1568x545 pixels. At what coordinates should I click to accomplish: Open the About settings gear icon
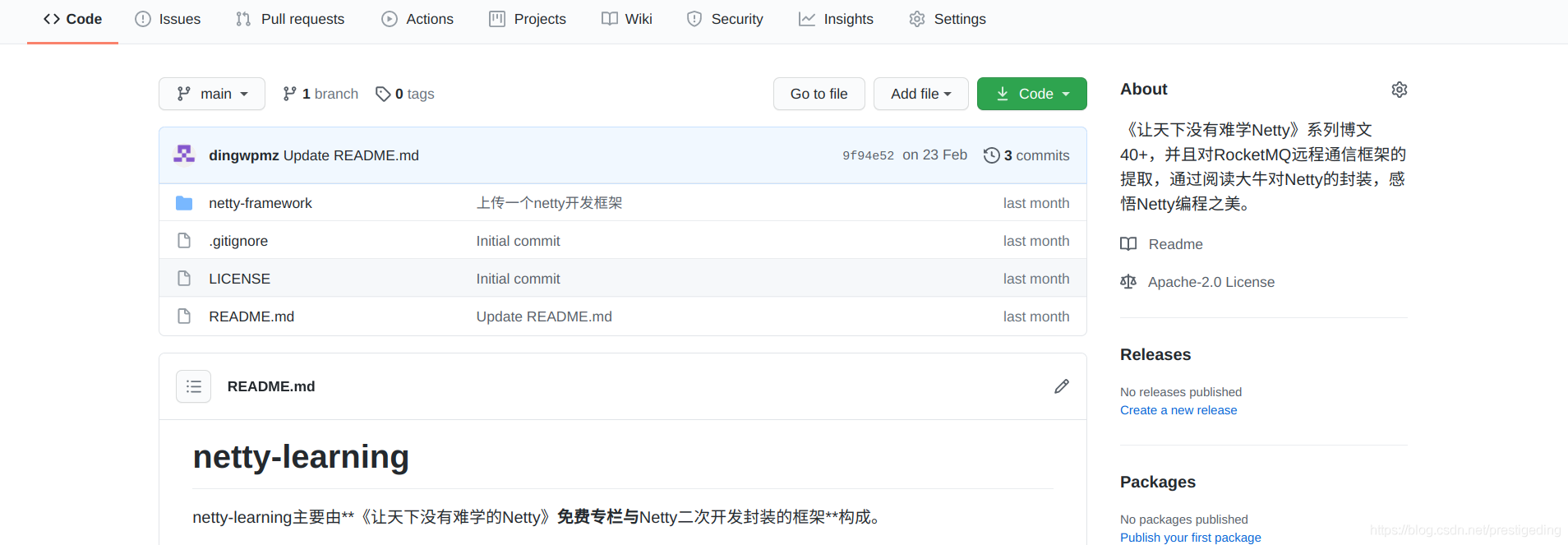point(1400,90)
